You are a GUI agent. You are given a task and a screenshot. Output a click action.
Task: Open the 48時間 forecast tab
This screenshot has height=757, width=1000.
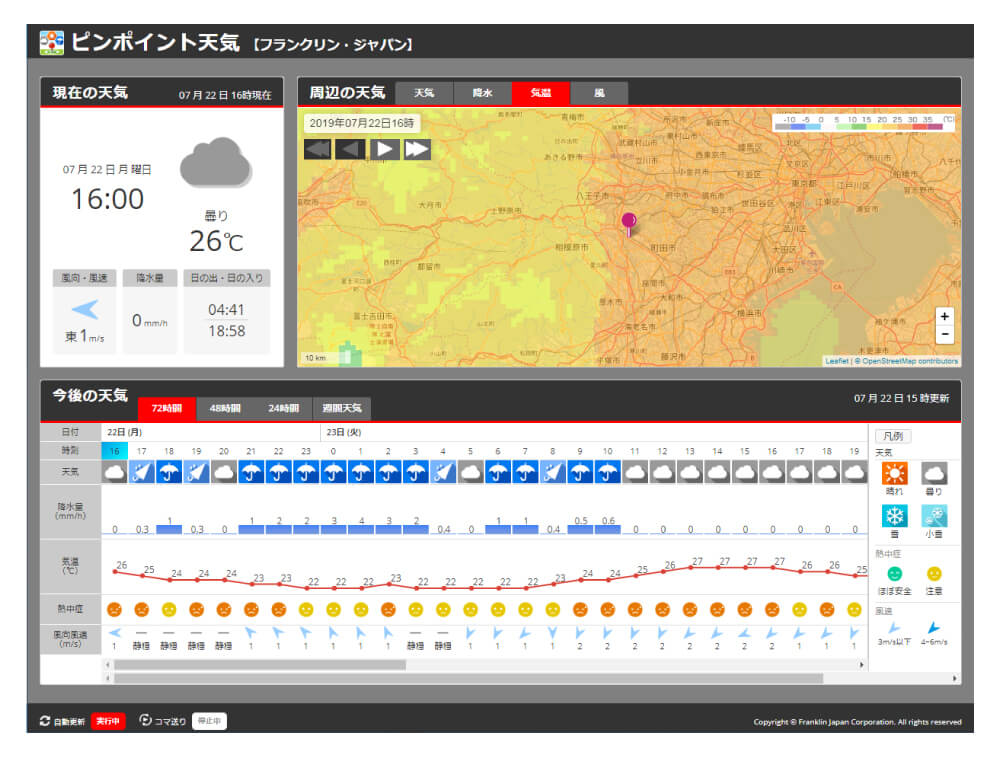coord(225,408)
